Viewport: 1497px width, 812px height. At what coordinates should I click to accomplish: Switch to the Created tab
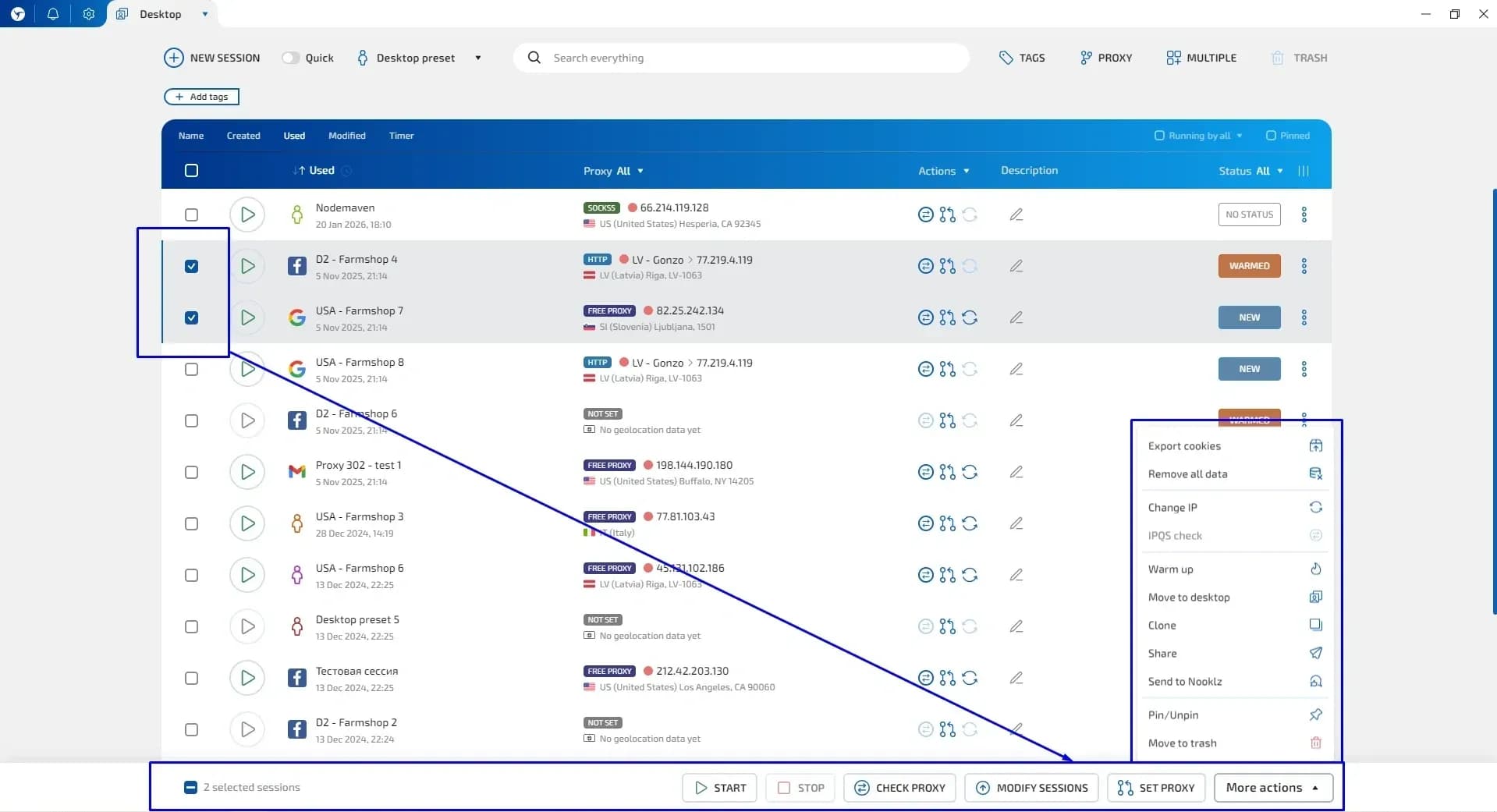[243, 135]
